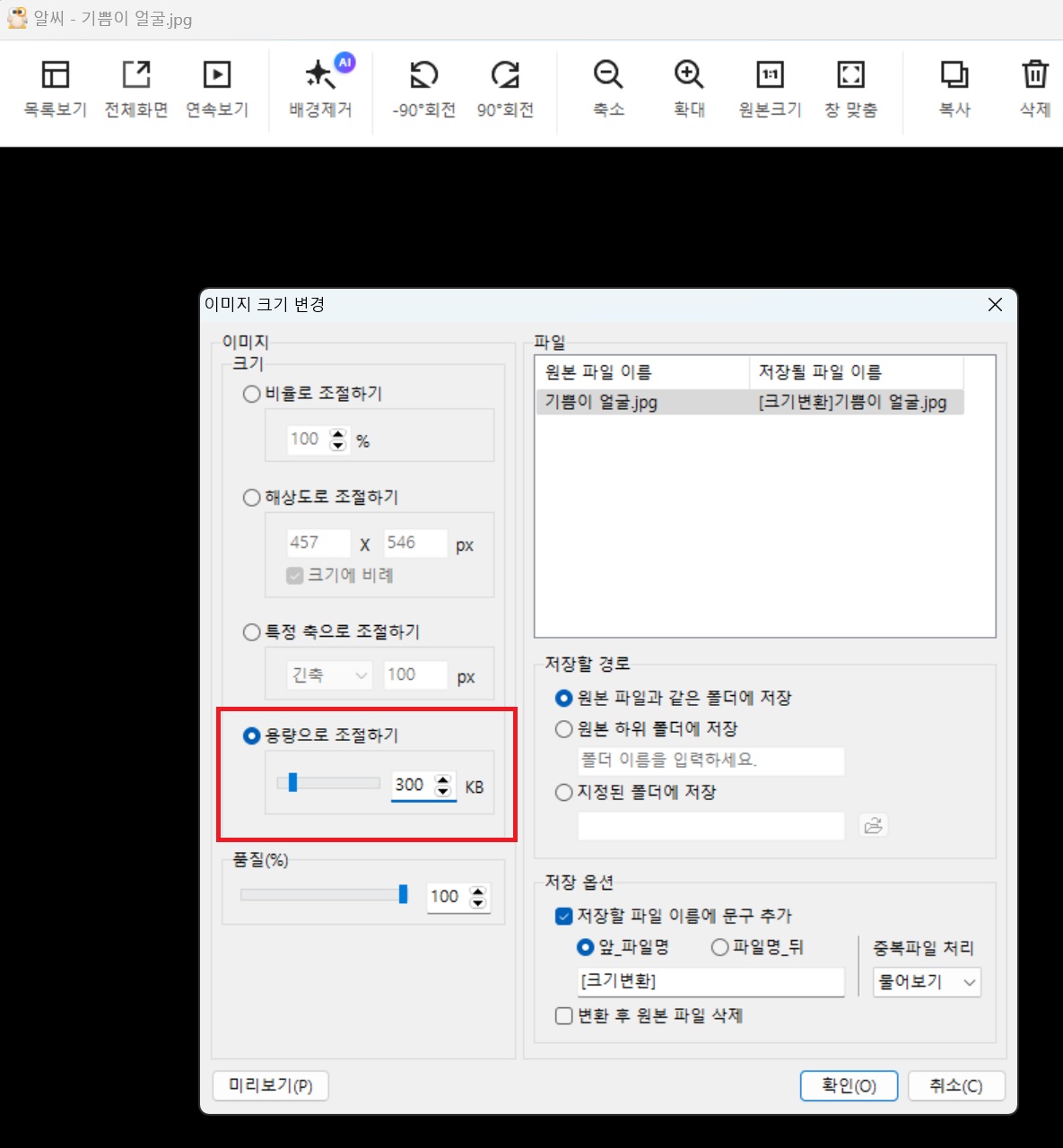Image resolution: width=1063 pixels, height=1148 pixels.
Task: Rotate the image -90° counterclockwise
Action: [x=422, y=87]
